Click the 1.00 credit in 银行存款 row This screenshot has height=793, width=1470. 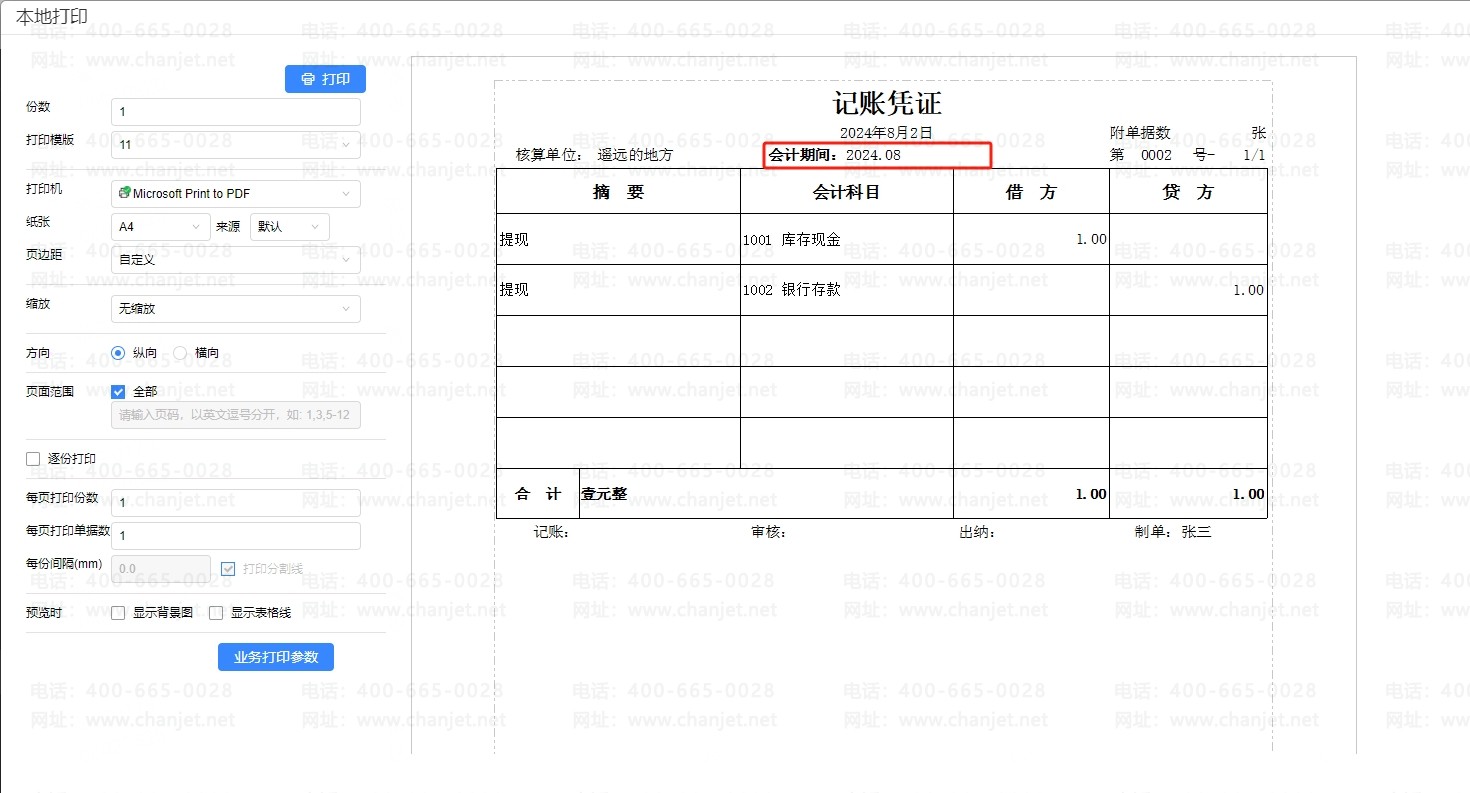tap(1248, 290)
